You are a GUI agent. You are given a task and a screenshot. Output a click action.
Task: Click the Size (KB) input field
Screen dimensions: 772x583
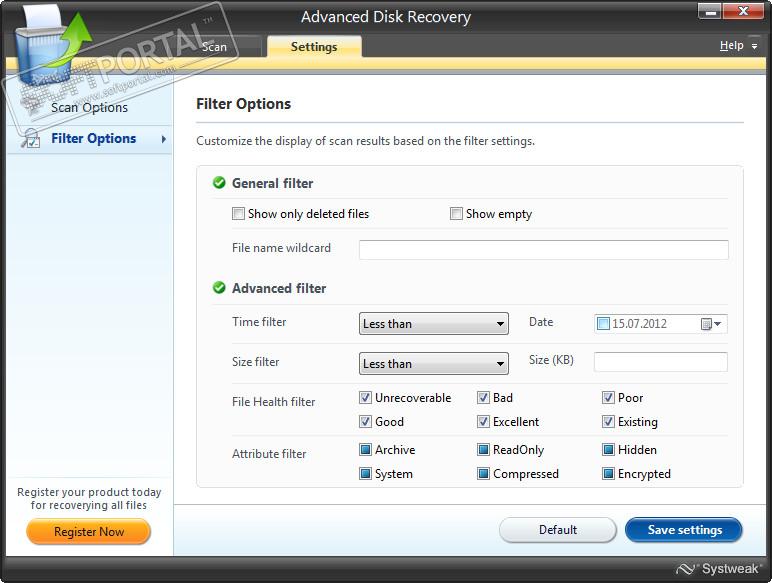[x=661, y=362]
